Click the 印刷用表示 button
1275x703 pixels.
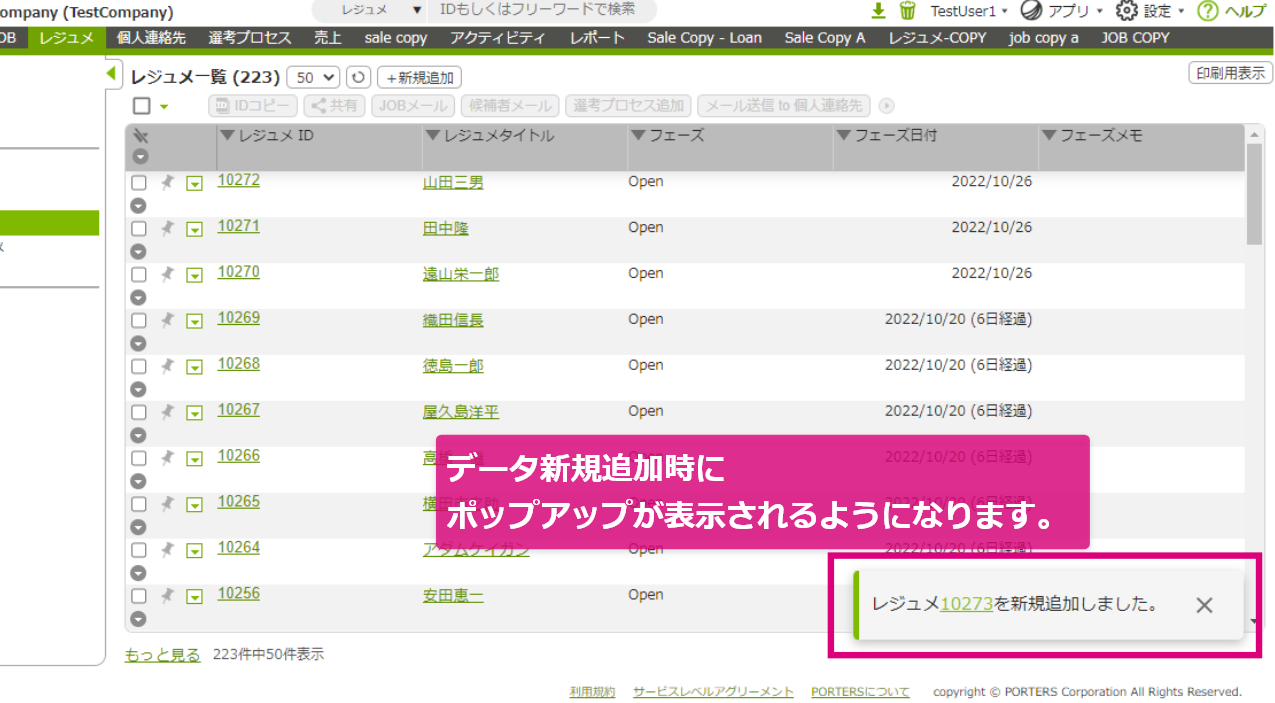pos(1230,73)
